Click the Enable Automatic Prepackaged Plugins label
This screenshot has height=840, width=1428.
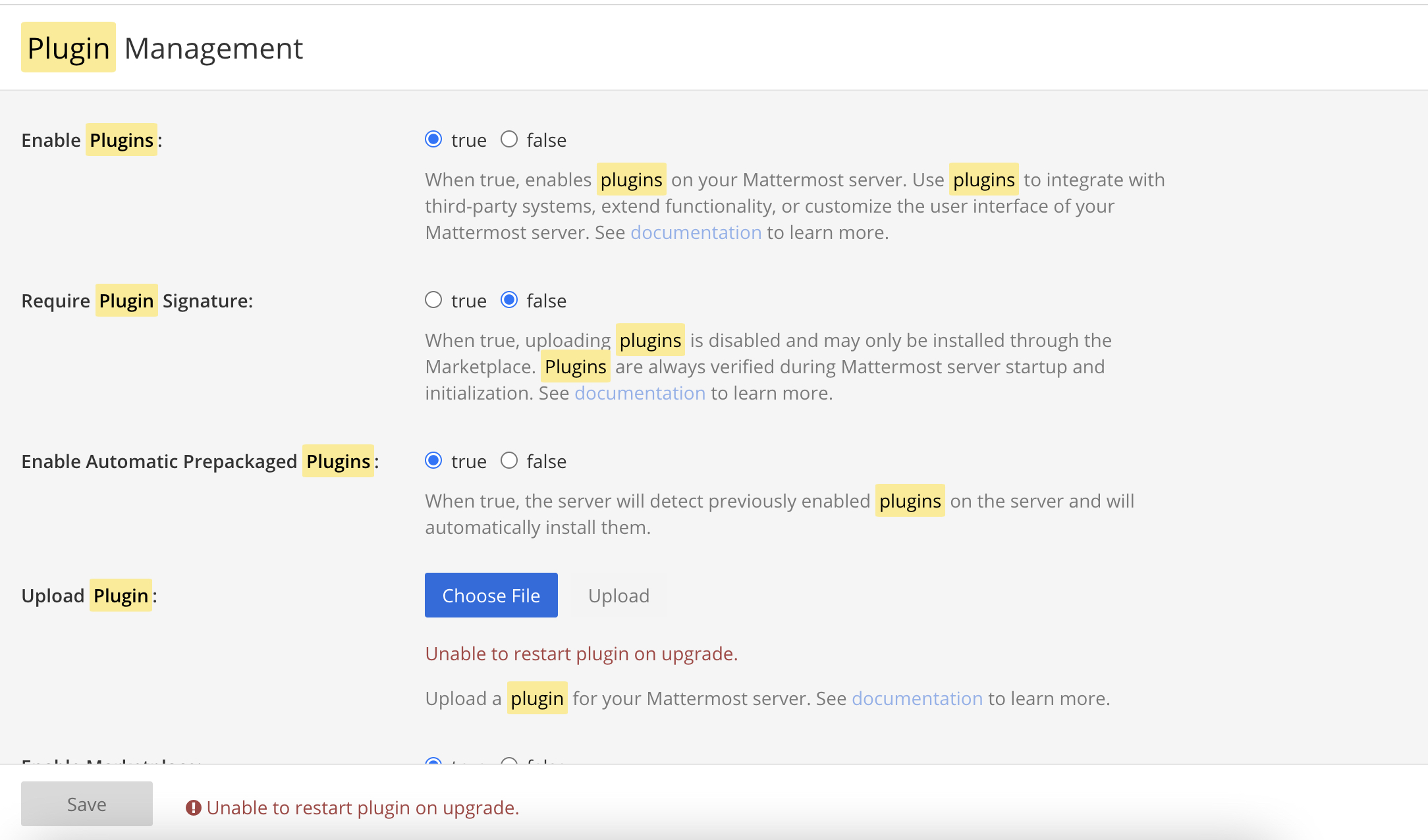point(200,461)
